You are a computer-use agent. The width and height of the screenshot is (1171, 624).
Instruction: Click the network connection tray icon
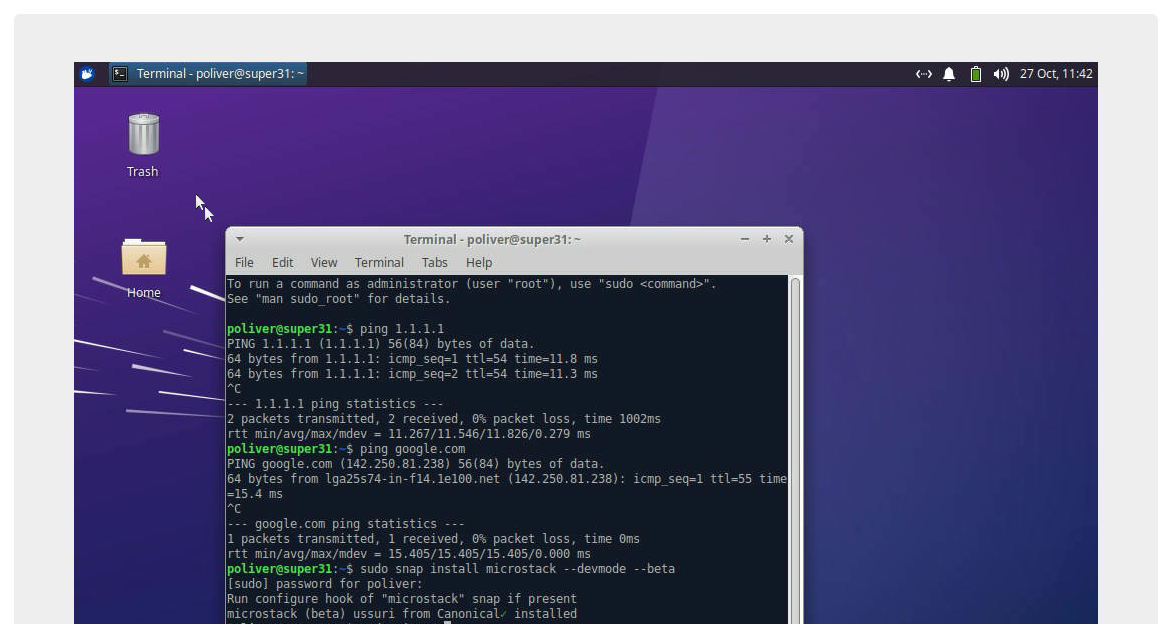pyautogui.click(x=923, y=74)
